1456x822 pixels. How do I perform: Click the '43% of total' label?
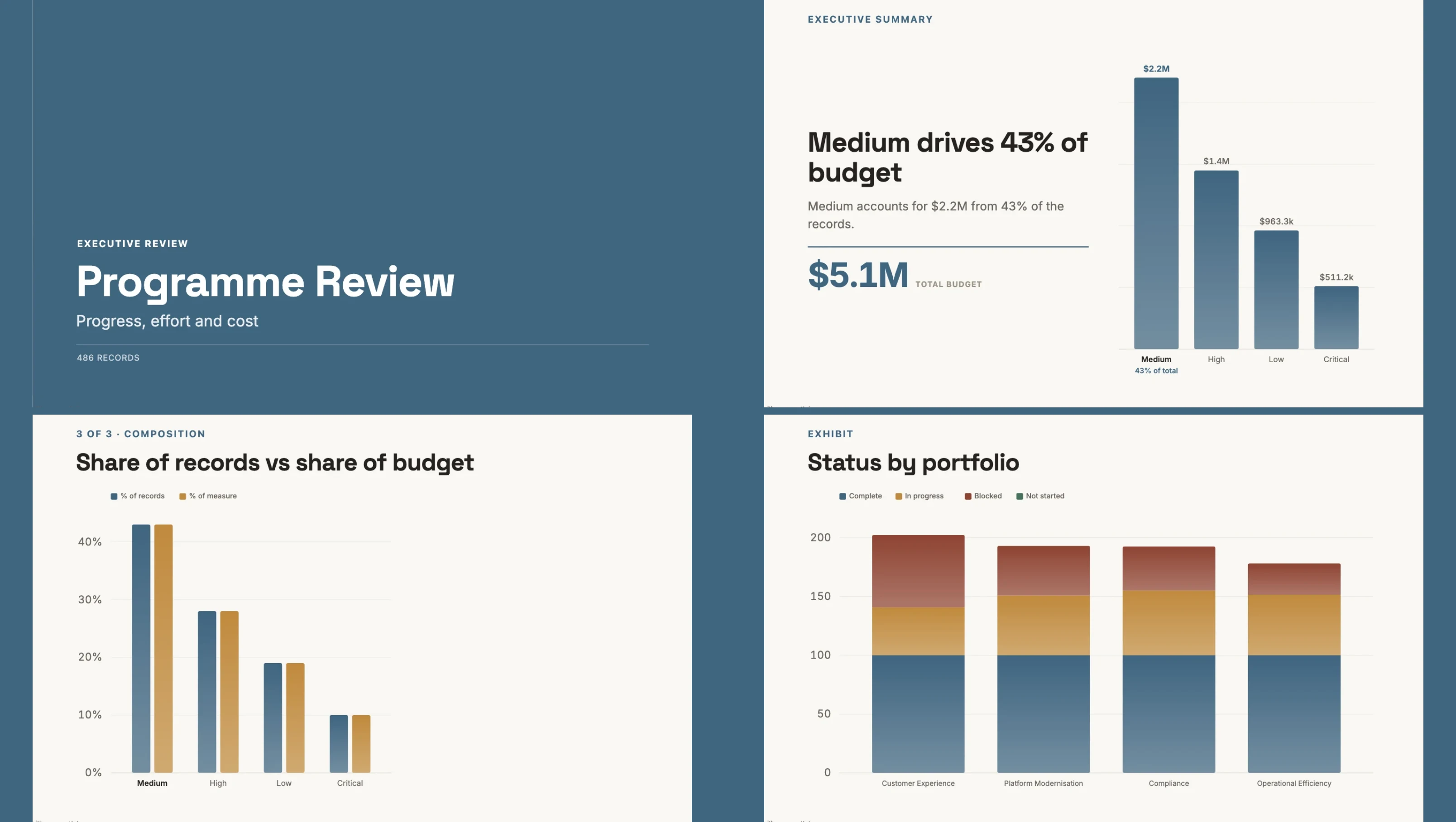coord(1156,371)
